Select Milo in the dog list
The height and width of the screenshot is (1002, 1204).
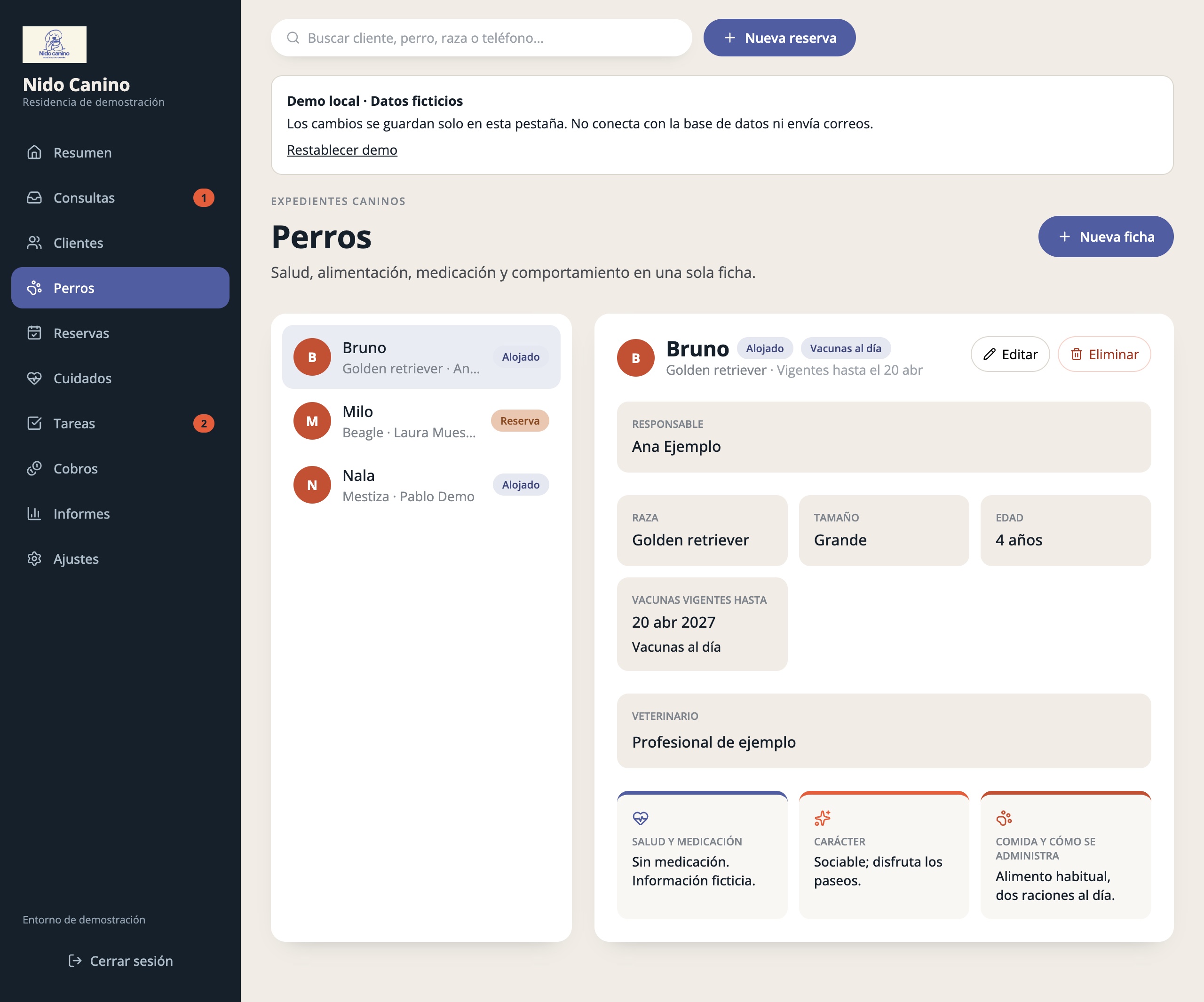(421, 421)
